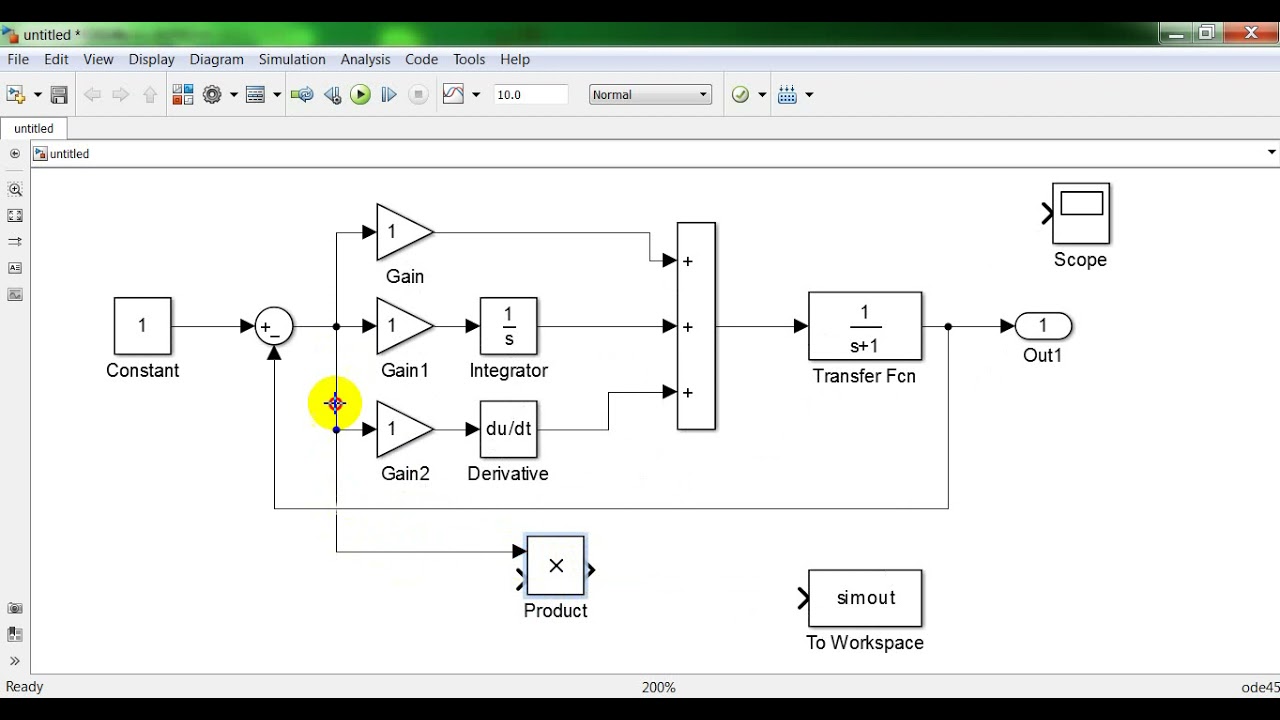Save the model with the floppy disk icon
The height and width of the screenshot is (720, 1280).
click(59, 95)
